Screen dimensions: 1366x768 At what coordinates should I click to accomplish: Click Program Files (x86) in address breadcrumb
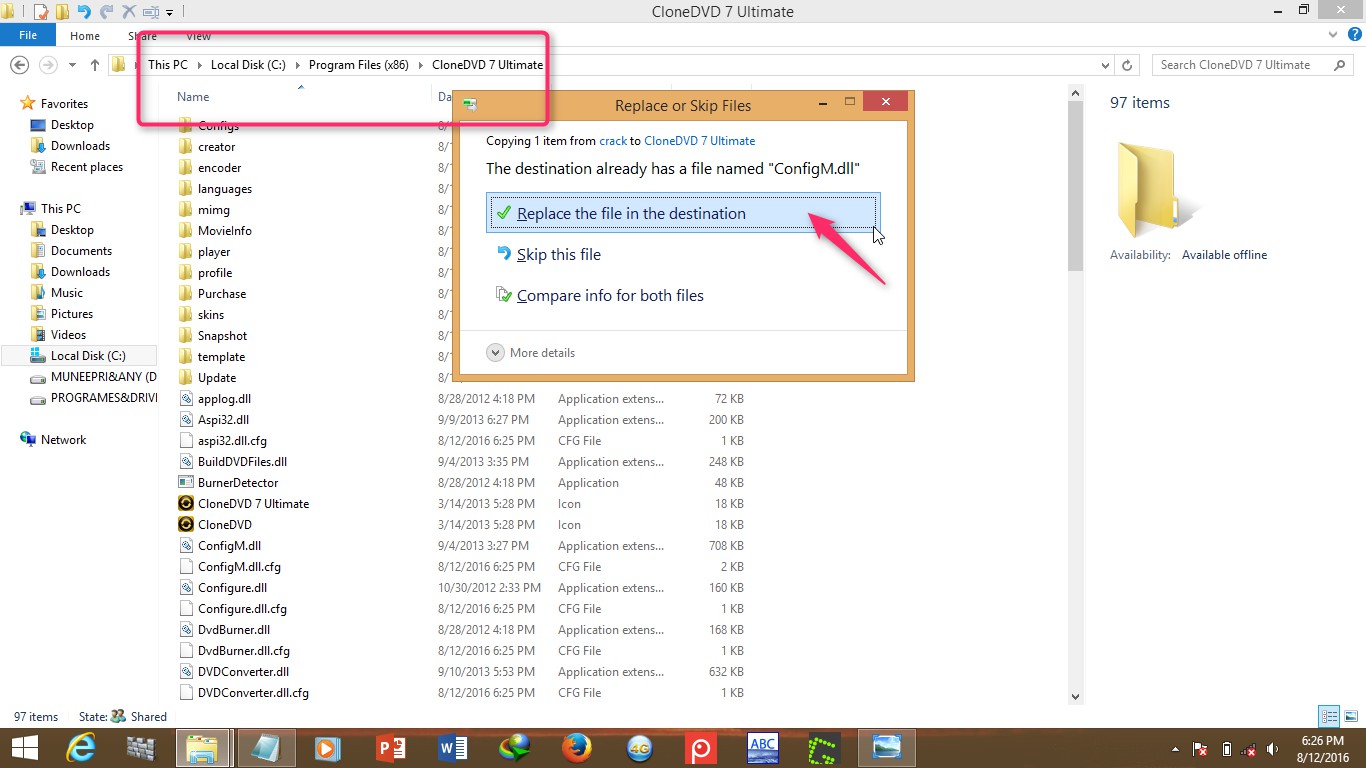[x=358, y=65]
